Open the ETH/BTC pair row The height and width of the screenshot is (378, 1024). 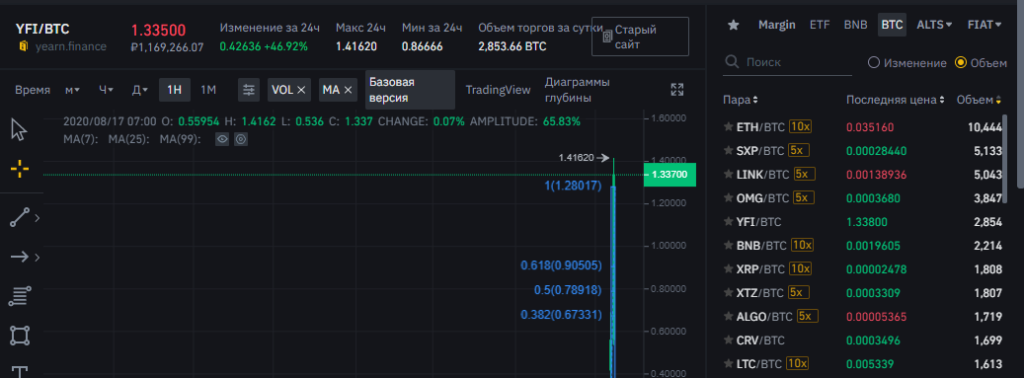pos(862,127)
